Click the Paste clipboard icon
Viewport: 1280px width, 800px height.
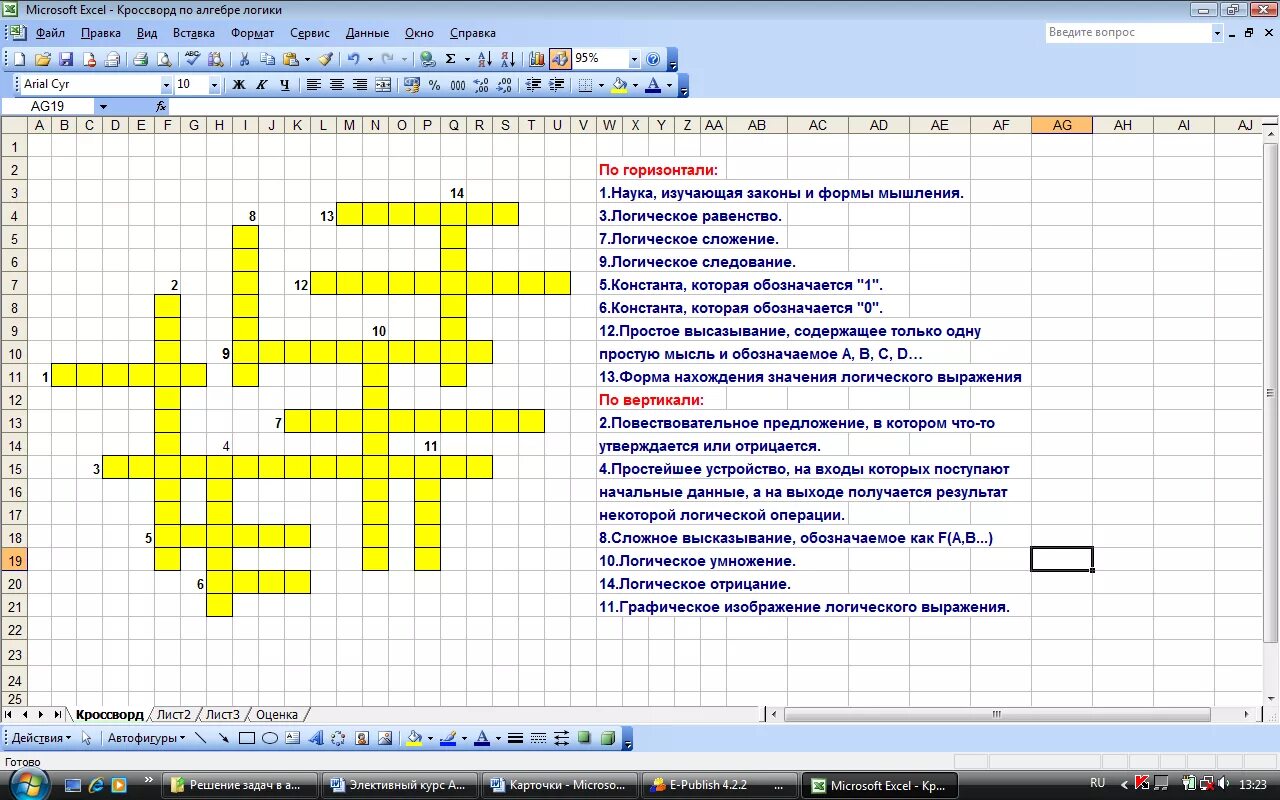click(x=291, y=59)
